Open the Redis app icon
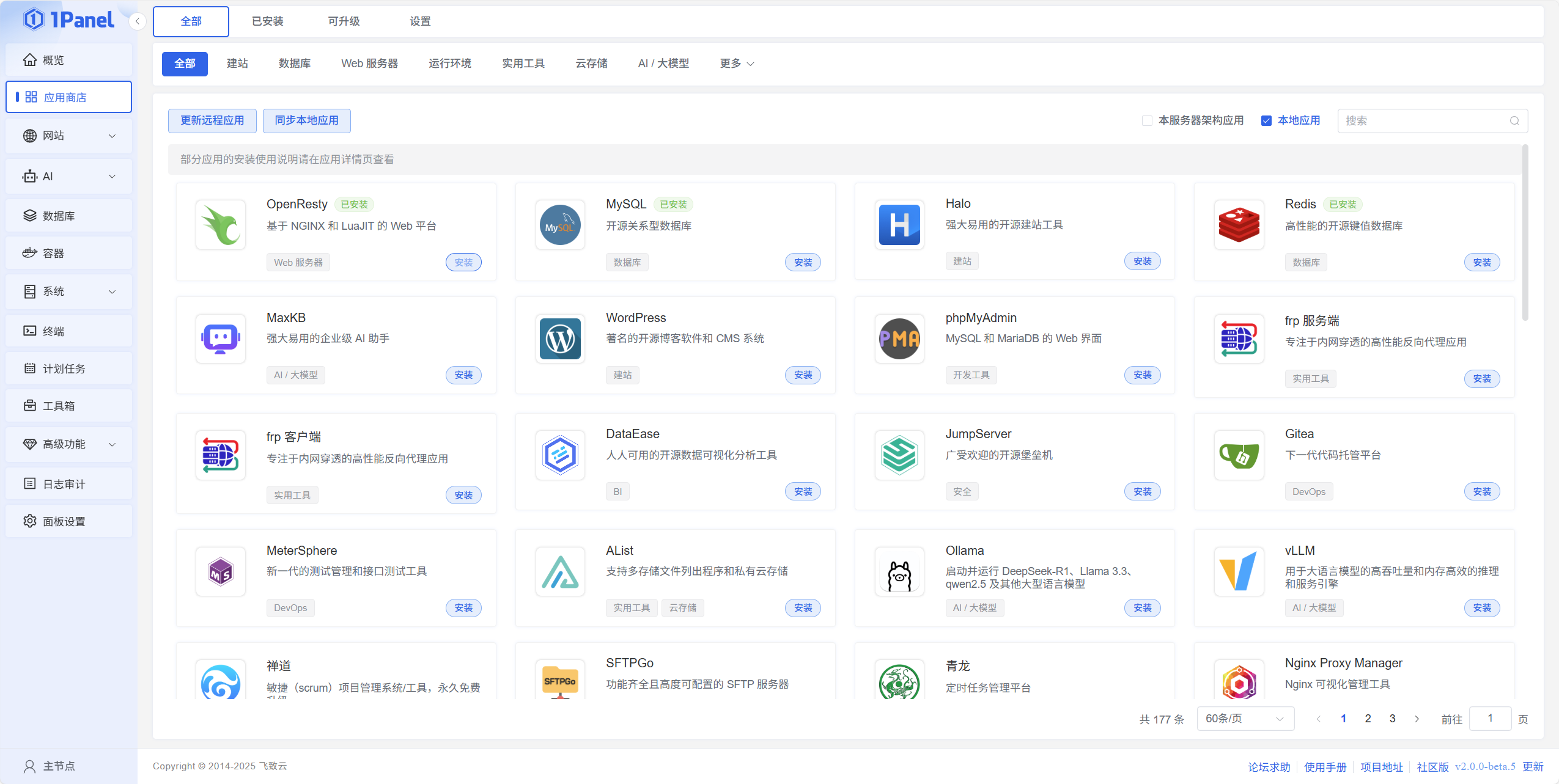The image size is (1559, 784). tap(1239, 225)
